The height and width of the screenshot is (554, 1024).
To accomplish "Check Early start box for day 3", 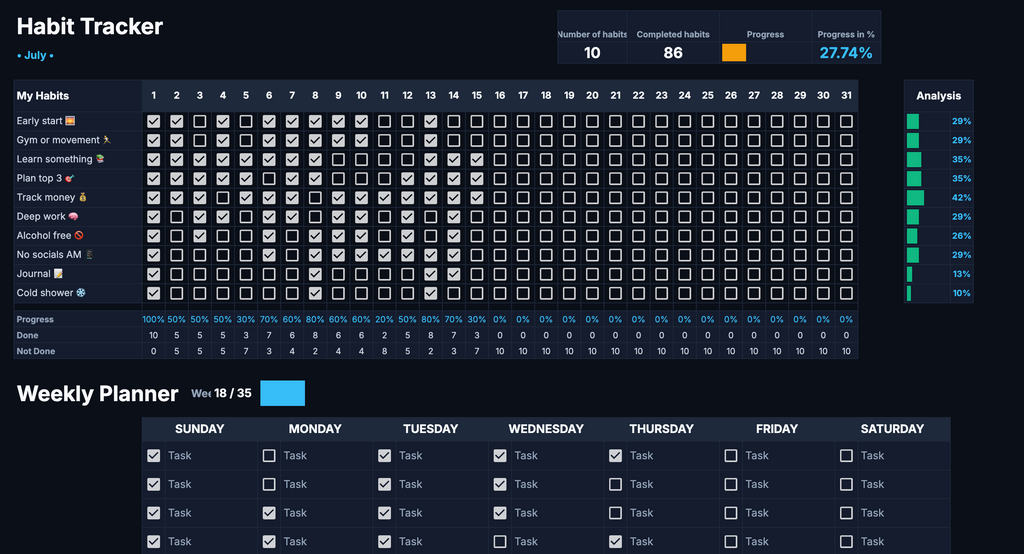I will click(200, 122).
